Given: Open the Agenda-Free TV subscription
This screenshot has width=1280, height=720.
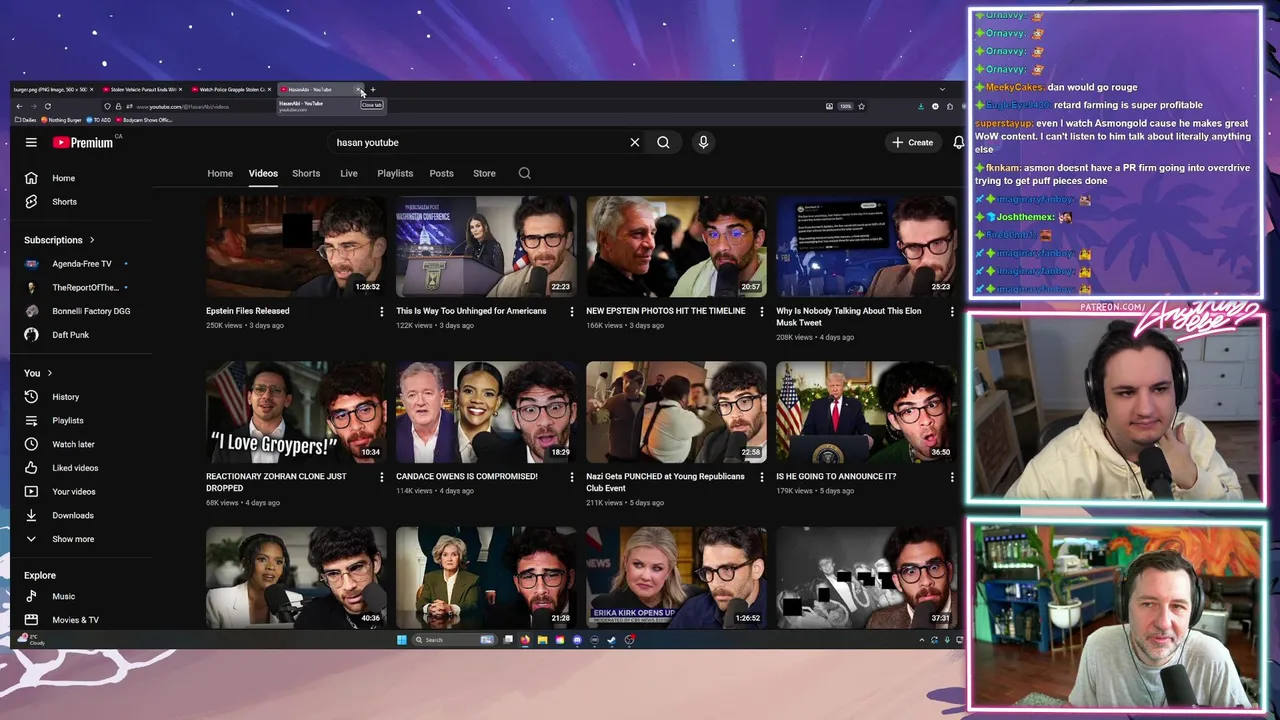Looking at the screenshot, I should click(81, 264).
